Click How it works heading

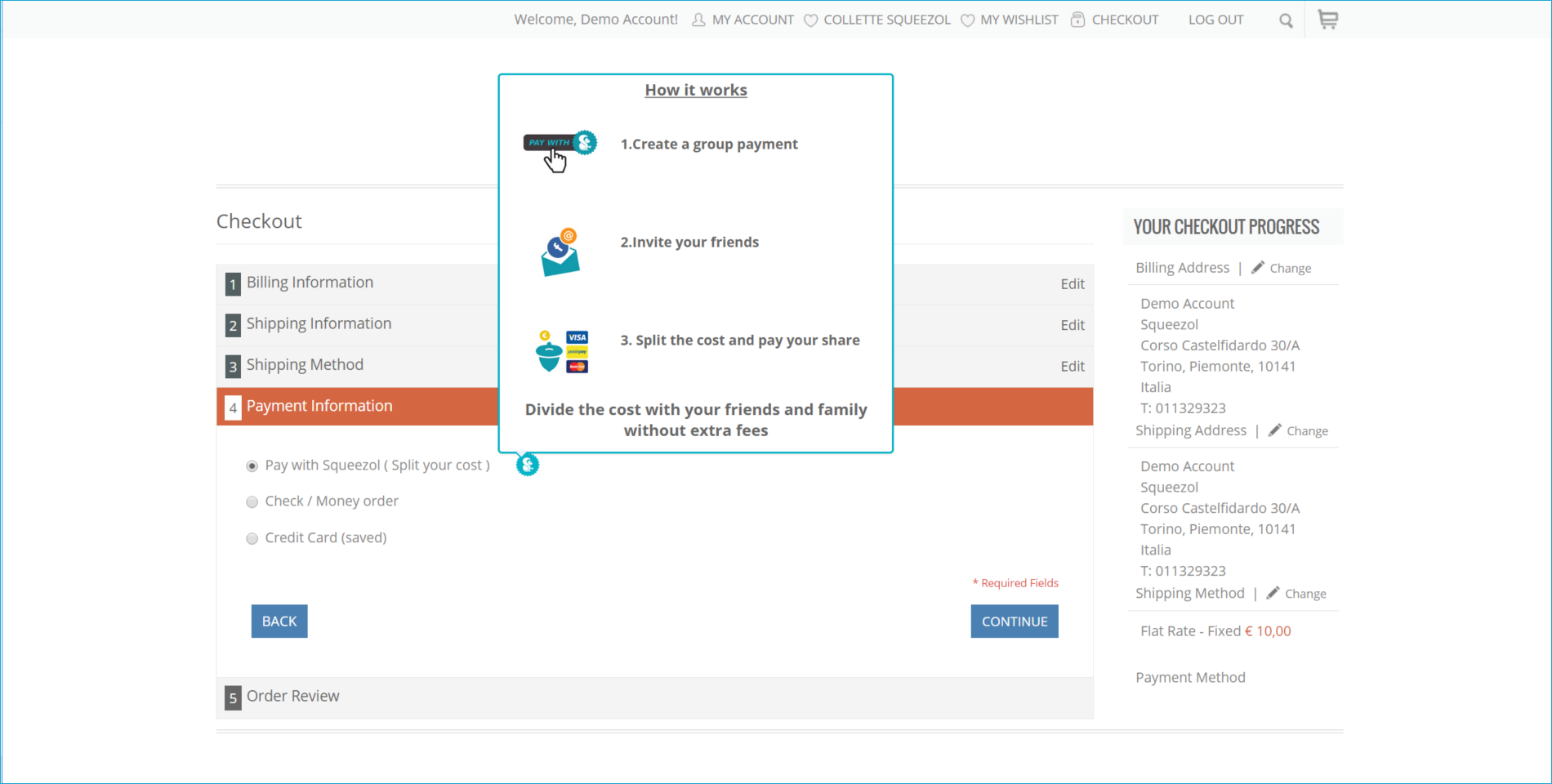tap(696, 90)
